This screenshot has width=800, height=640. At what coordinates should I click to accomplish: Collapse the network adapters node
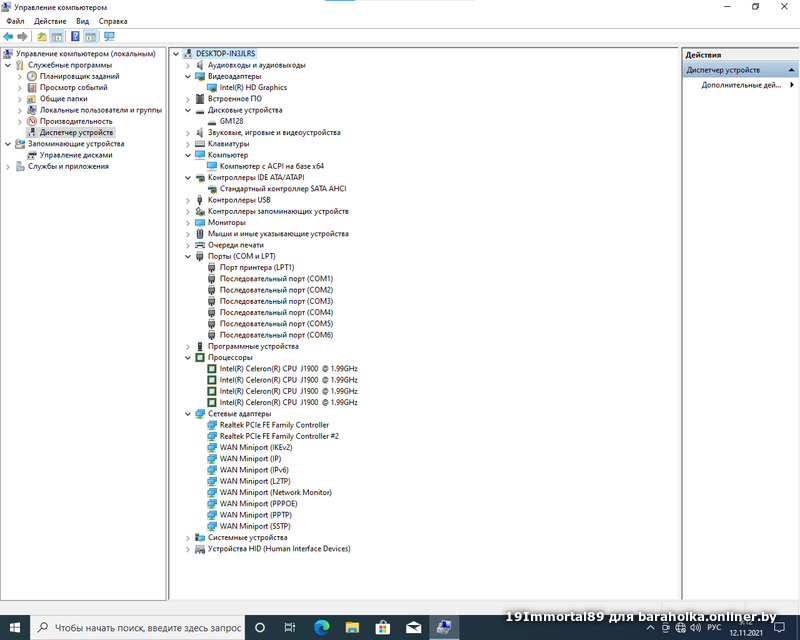[x=188, y=413]
